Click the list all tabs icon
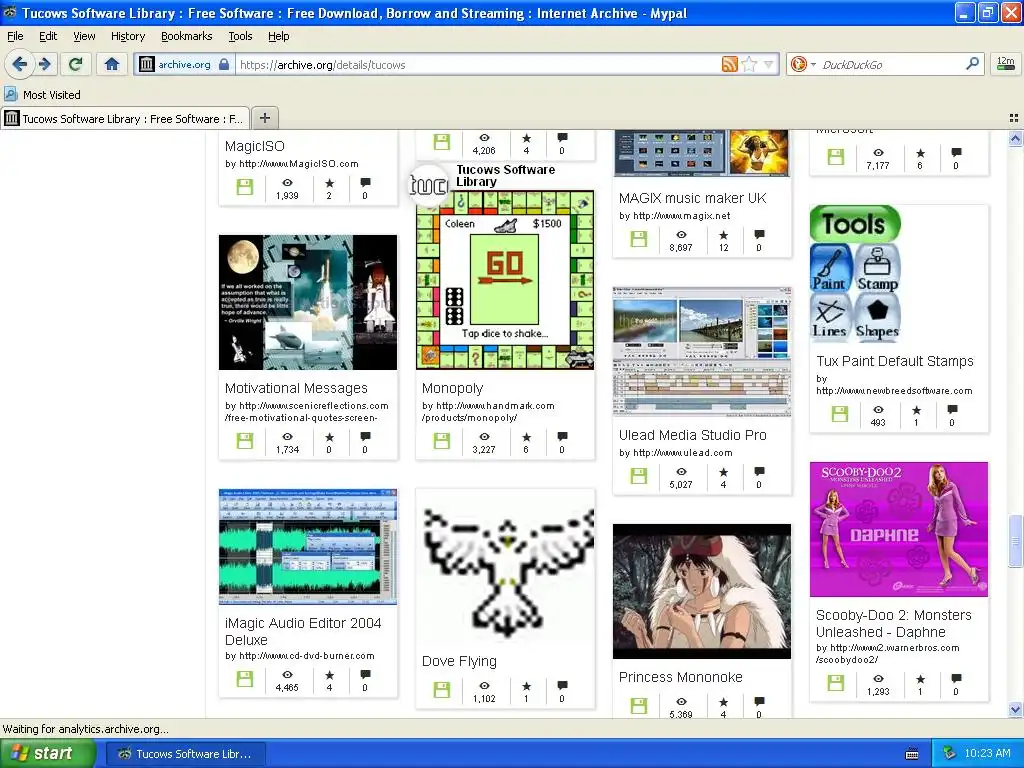This screenshot has width=1024, height=768. [x=1014, y=118]
